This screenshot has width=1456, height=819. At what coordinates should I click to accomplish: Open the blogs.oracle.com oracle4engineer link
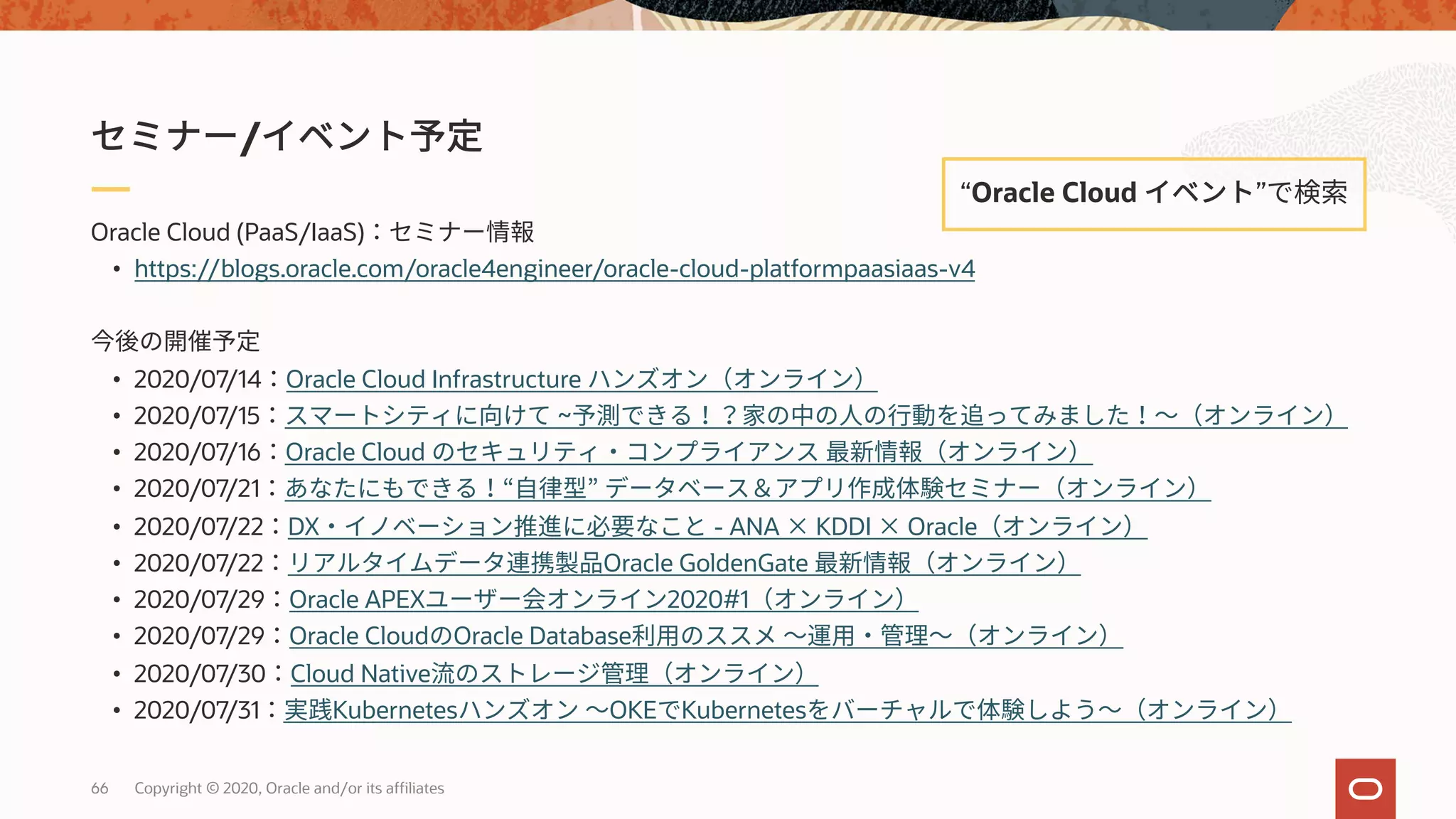pos(555,269)
